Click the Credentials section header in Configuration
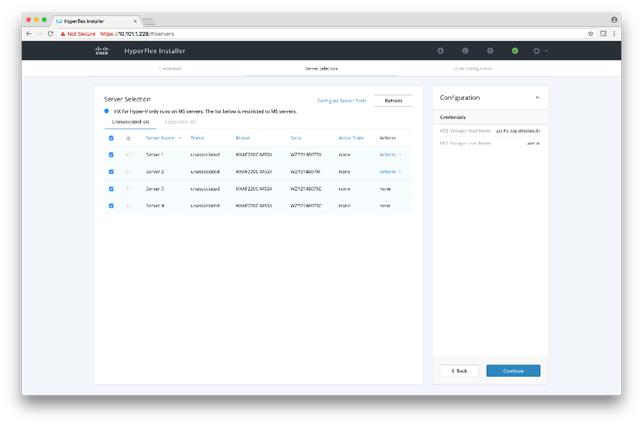Image resolution: width=643 pixels, height=426 pixels. pos(490,117)
